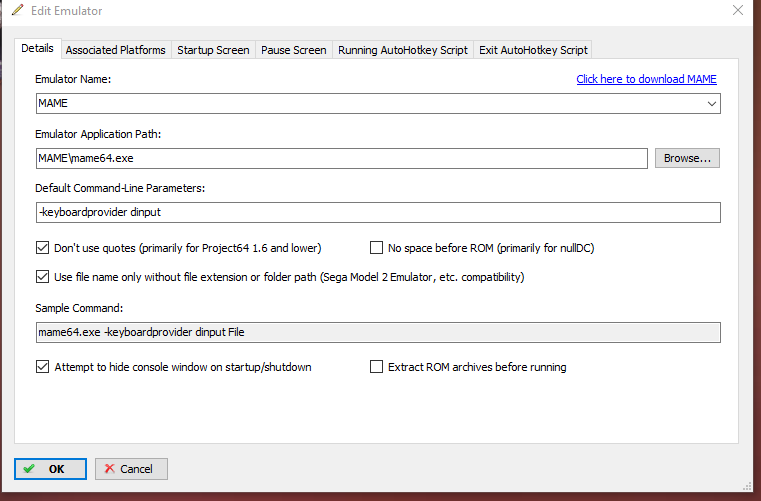Close the Edit Emulator dialog
The height and width of the screenshot is (501, 761).
point(738,10)
